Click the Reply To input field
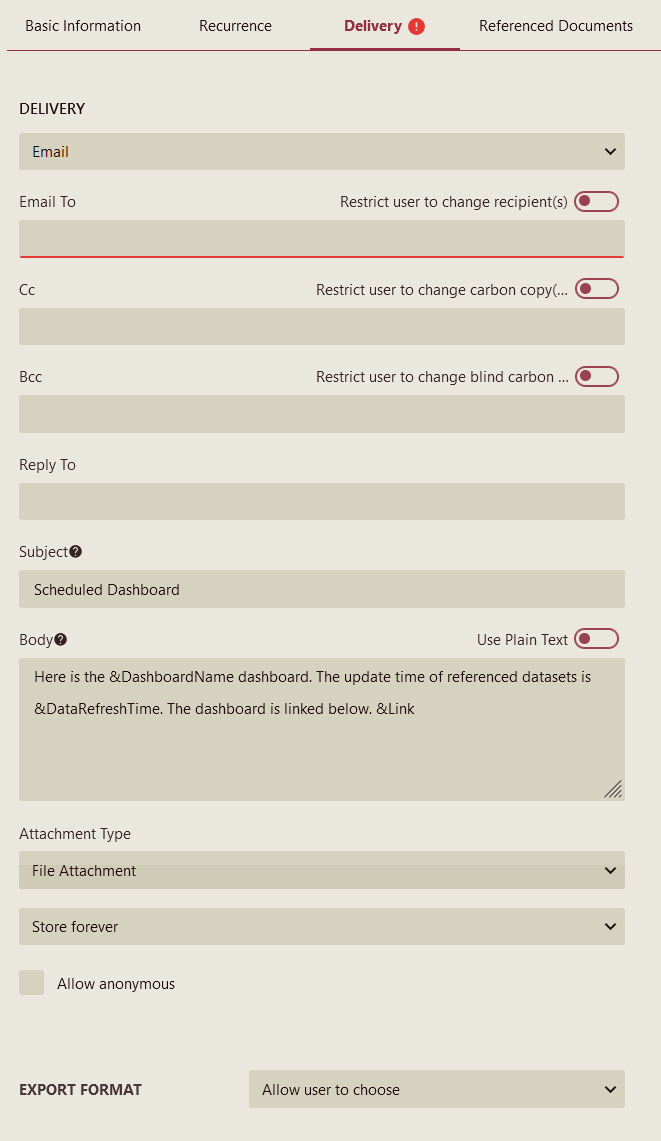This screenshot has height=1141, width=661. [322, 502]
